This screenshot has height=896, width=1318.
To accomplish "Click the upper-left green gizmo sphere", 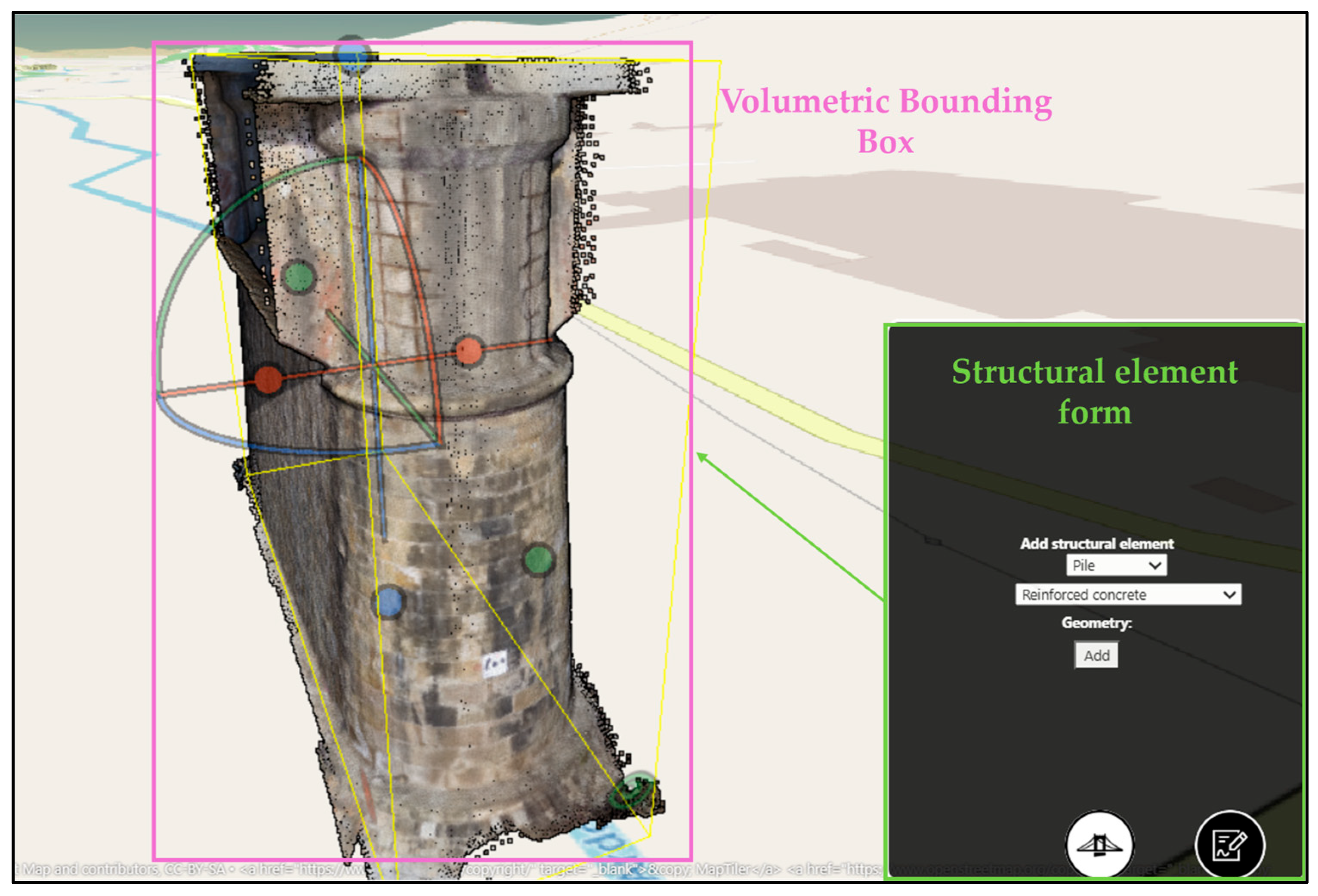I will pyautogui.click(x=299, y=277).
